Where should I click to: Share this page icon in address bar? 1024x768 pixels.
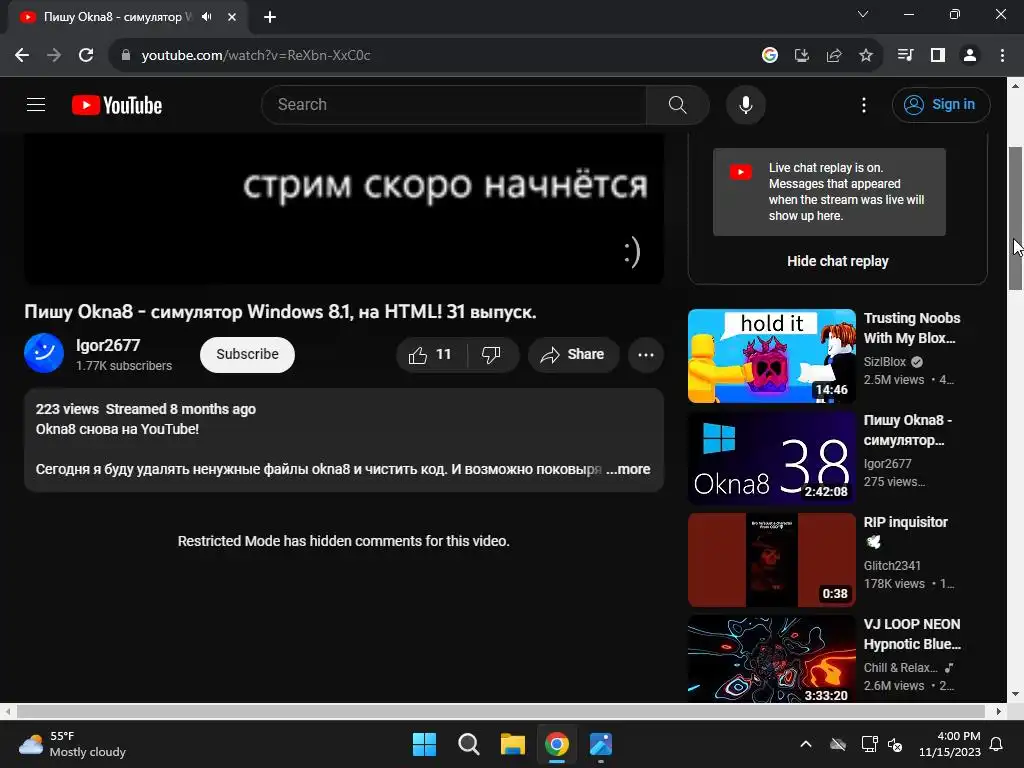[x=833, y=55]
